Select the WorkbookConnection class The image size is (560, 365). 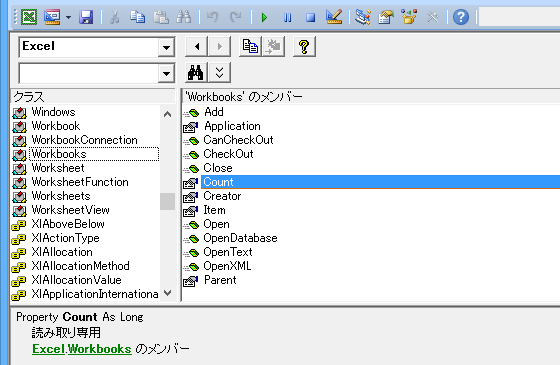pyautogui.click(x=84, y=140)
